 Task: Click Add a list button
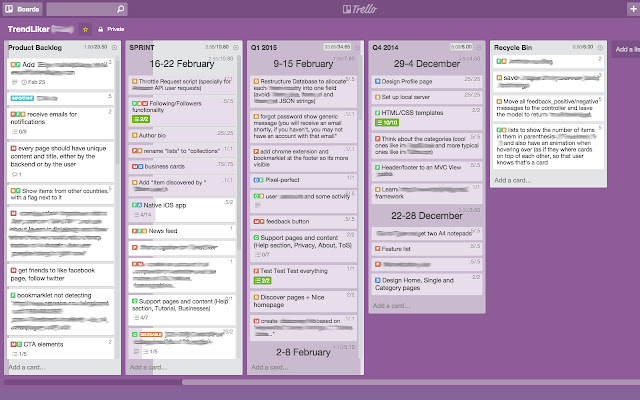point(627,49)
